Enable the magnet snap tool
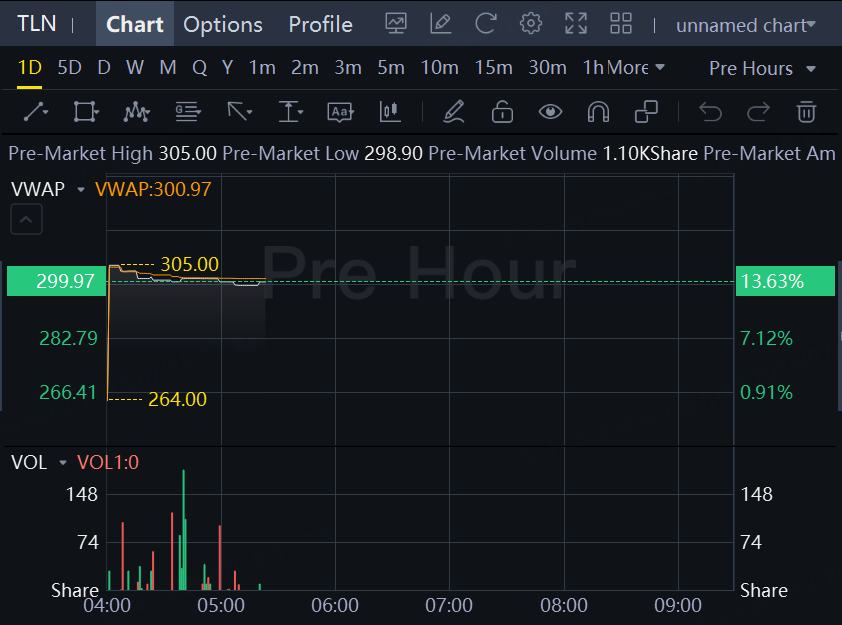The height and width of the screenshot is (625, 842). [598, 112]
